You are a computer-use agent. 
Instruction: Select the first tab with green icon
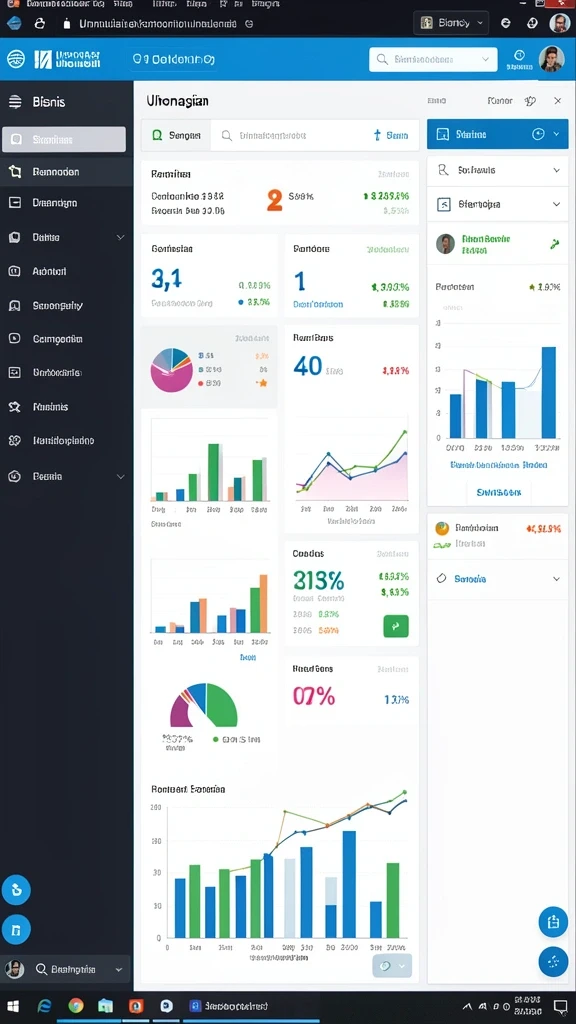176,135
